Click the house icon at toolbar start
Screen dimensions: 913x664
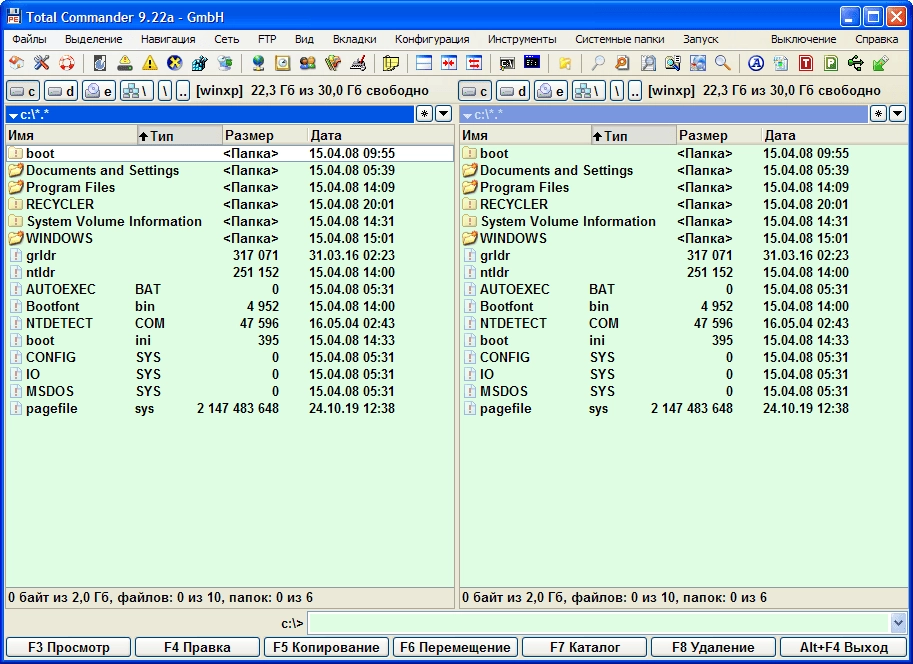tap(16, 63)
